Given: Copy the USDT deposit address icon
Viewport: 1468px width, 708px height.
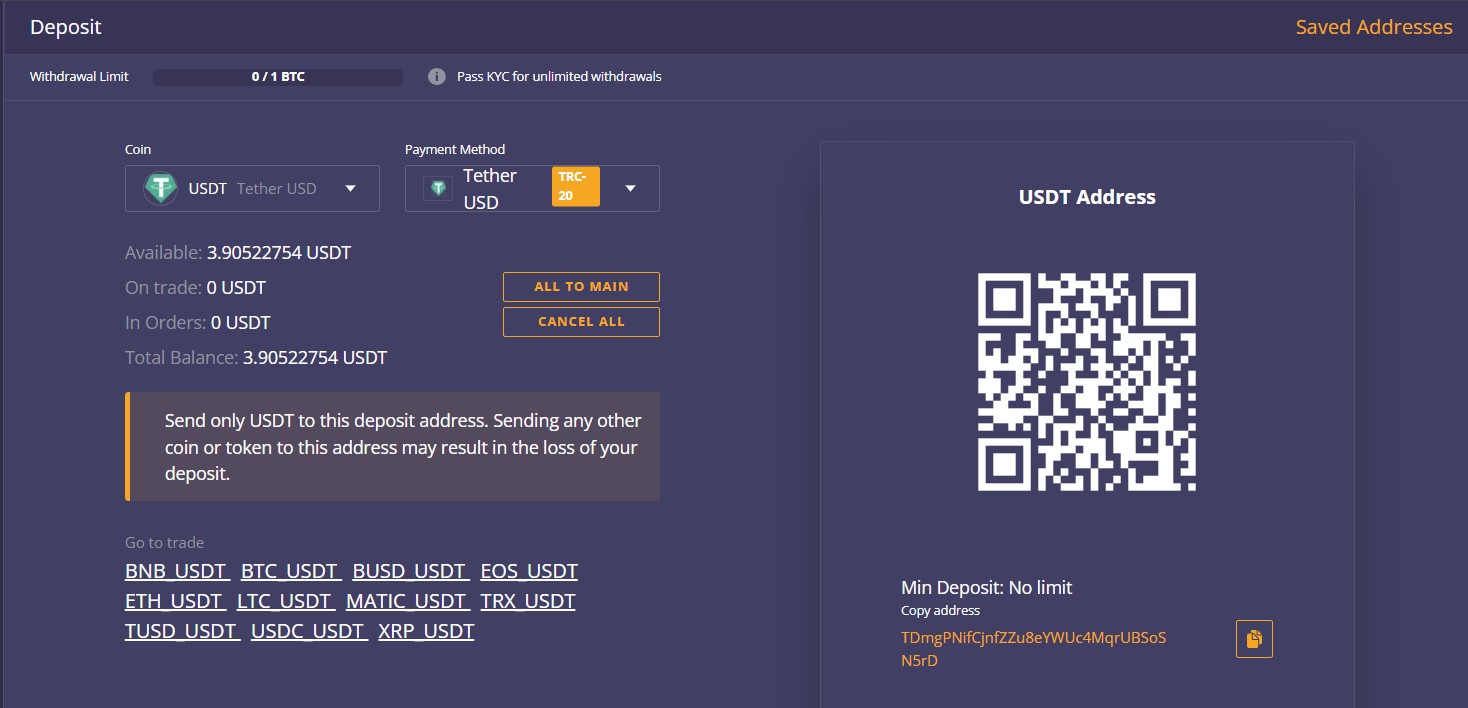Looking at the screenshot, I should pyautogui.click(x=1254, y=639).
